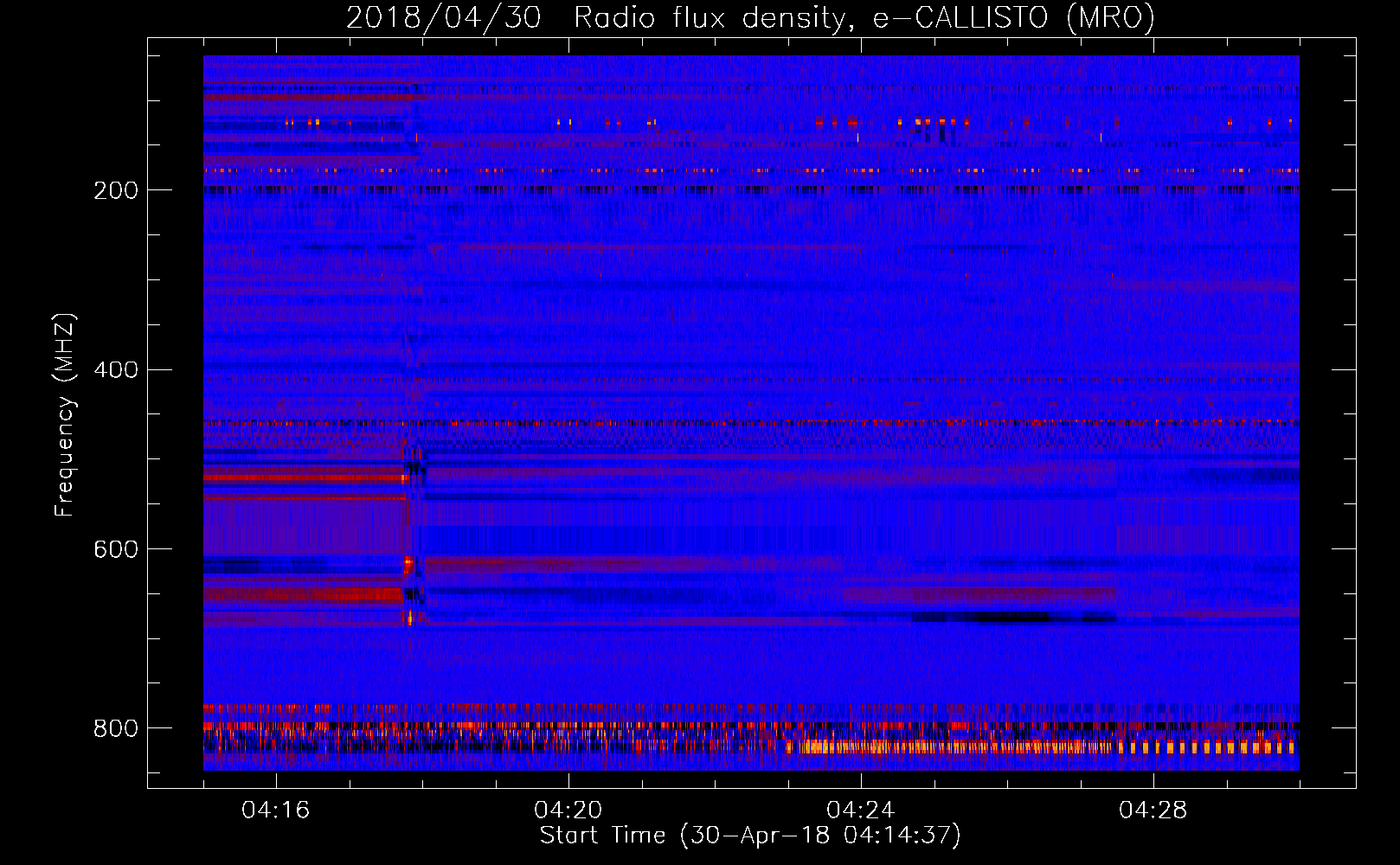Click the '04:20' time tick label
The height and width of the screenshot is (865, 1400).
pyautogui.click(x=568, y=811)
